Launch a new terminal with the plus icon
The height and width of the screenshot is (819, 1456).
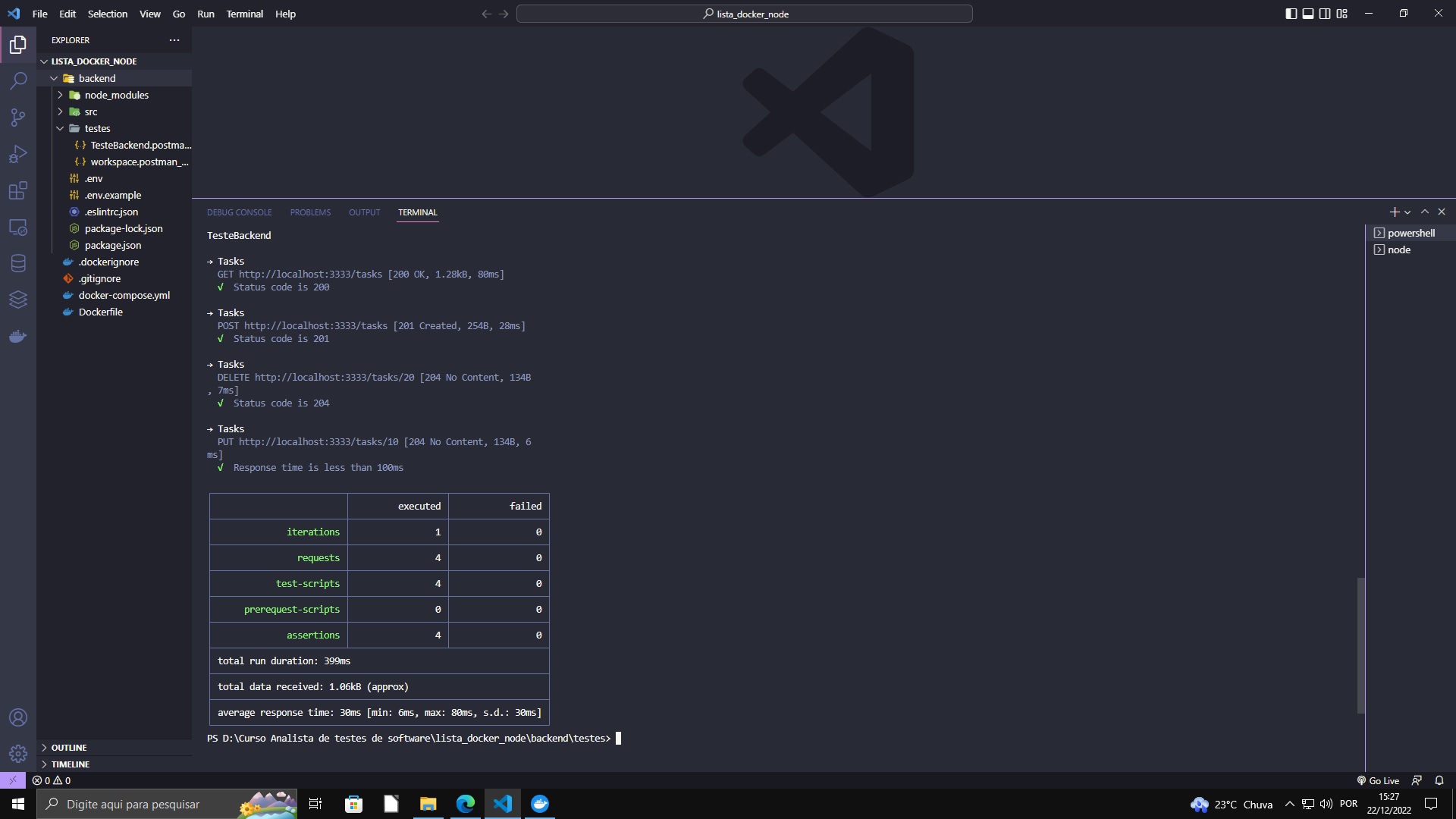tap(1394, 212)
